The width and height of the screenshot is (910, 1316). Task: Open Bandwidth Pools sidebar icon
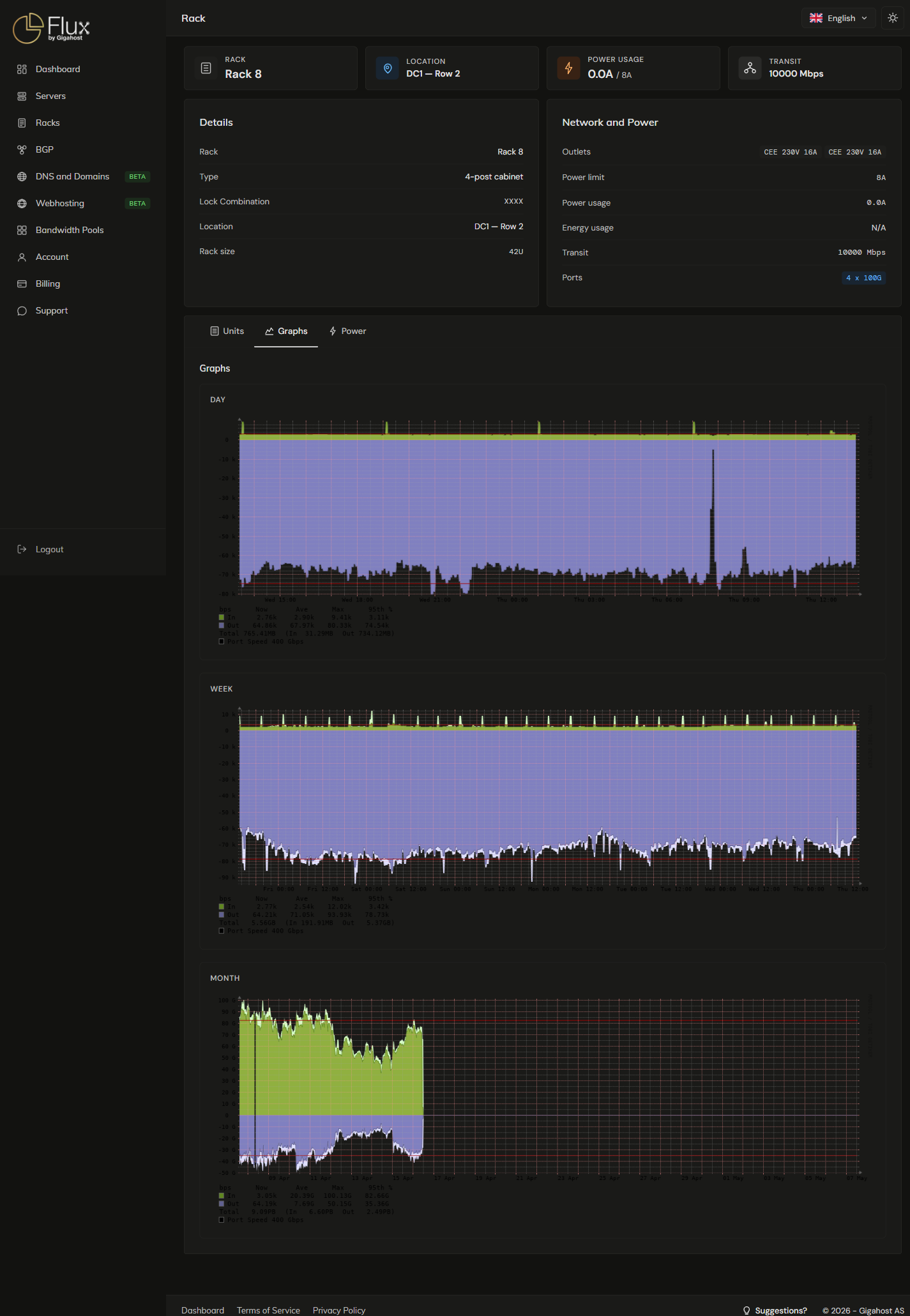[x=22, y=230]
